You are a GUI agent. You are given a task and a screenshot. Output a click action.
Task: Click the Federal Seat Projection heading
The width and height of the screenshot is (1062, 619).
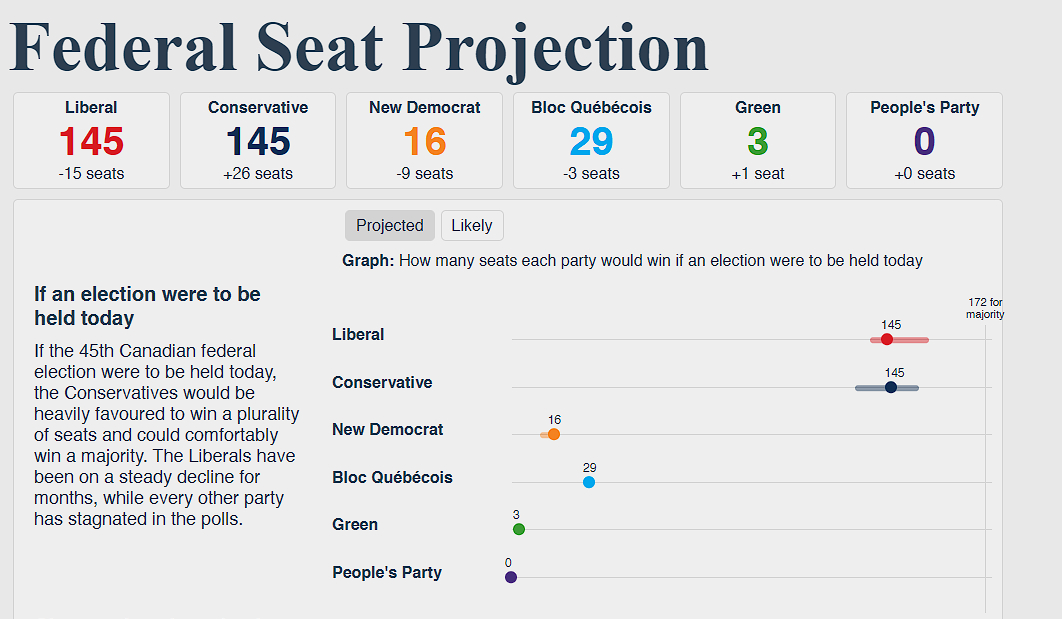pyautogui.click(x=359, y=47)
